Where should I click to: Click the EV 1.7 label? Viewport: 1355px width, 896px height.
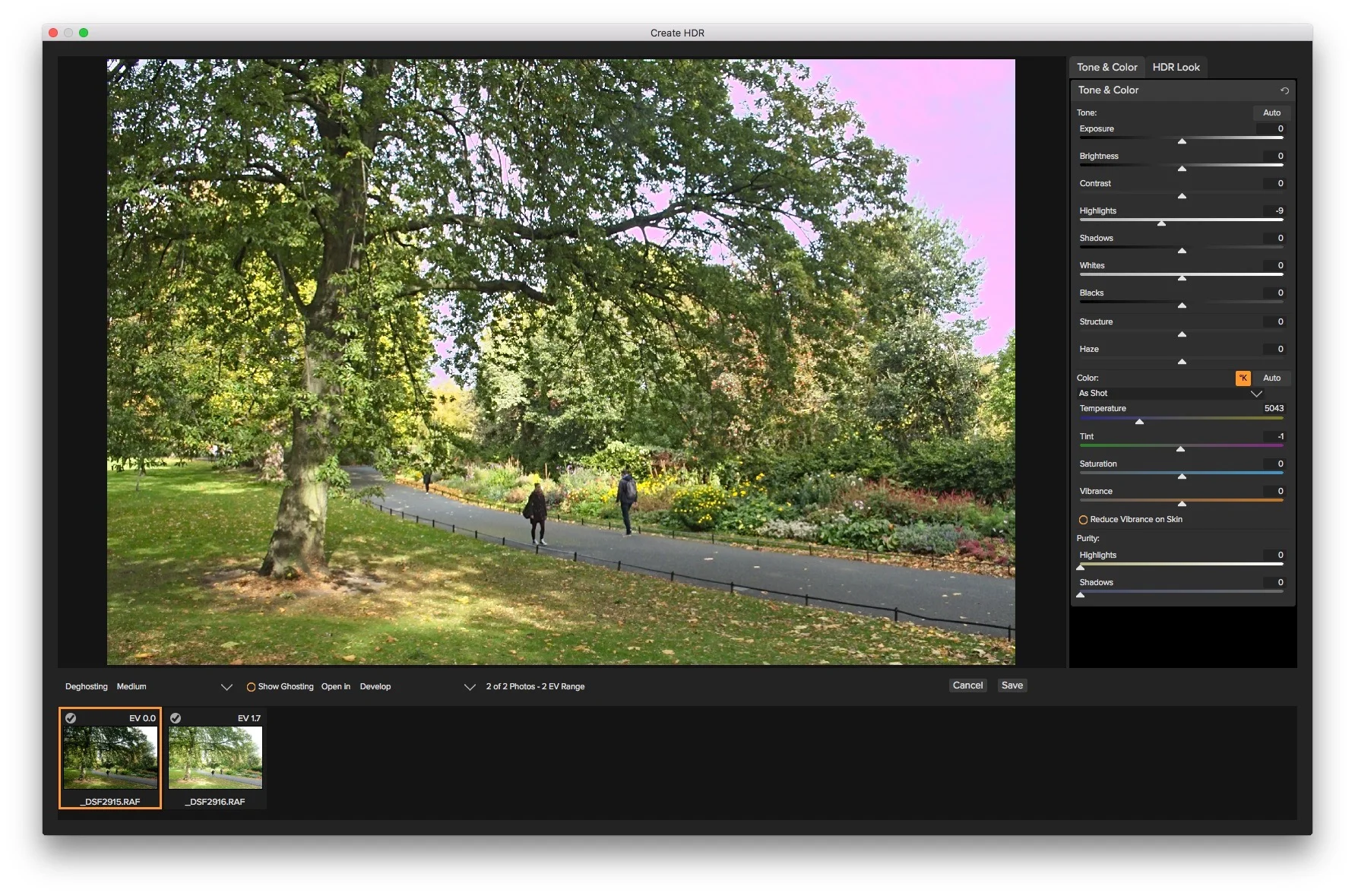249,718
